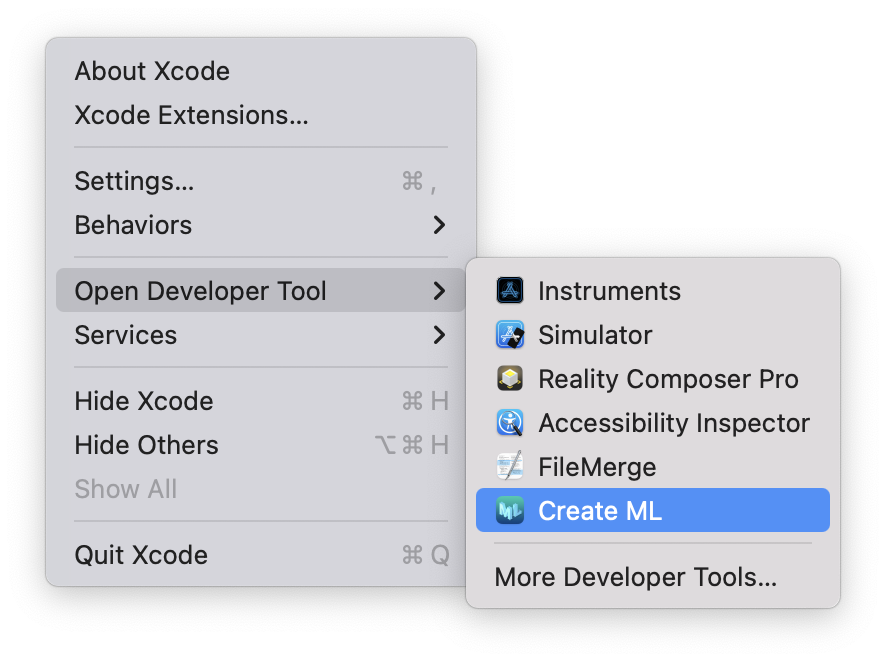This screenshot has width=886, height=662.
Task: Open Xcode Settings
Action: point(134,181)
